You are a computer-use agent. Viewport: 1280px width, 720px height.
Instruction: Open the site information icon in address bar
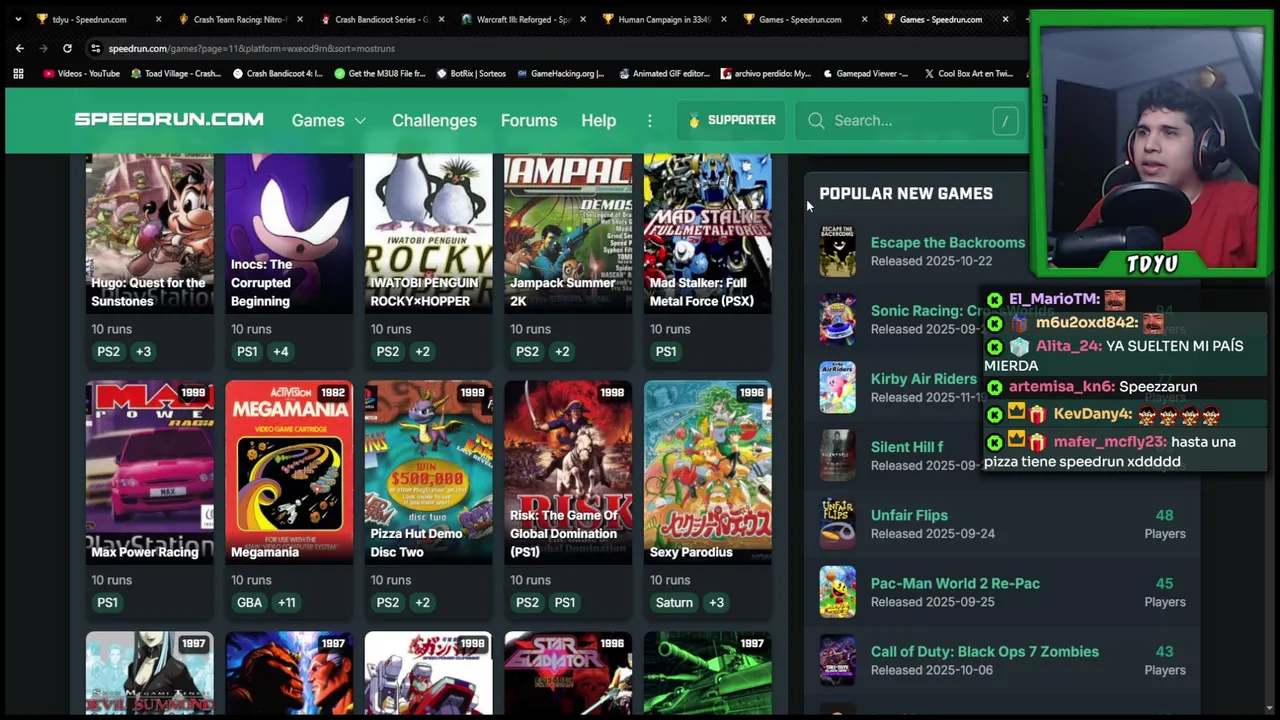95,48
